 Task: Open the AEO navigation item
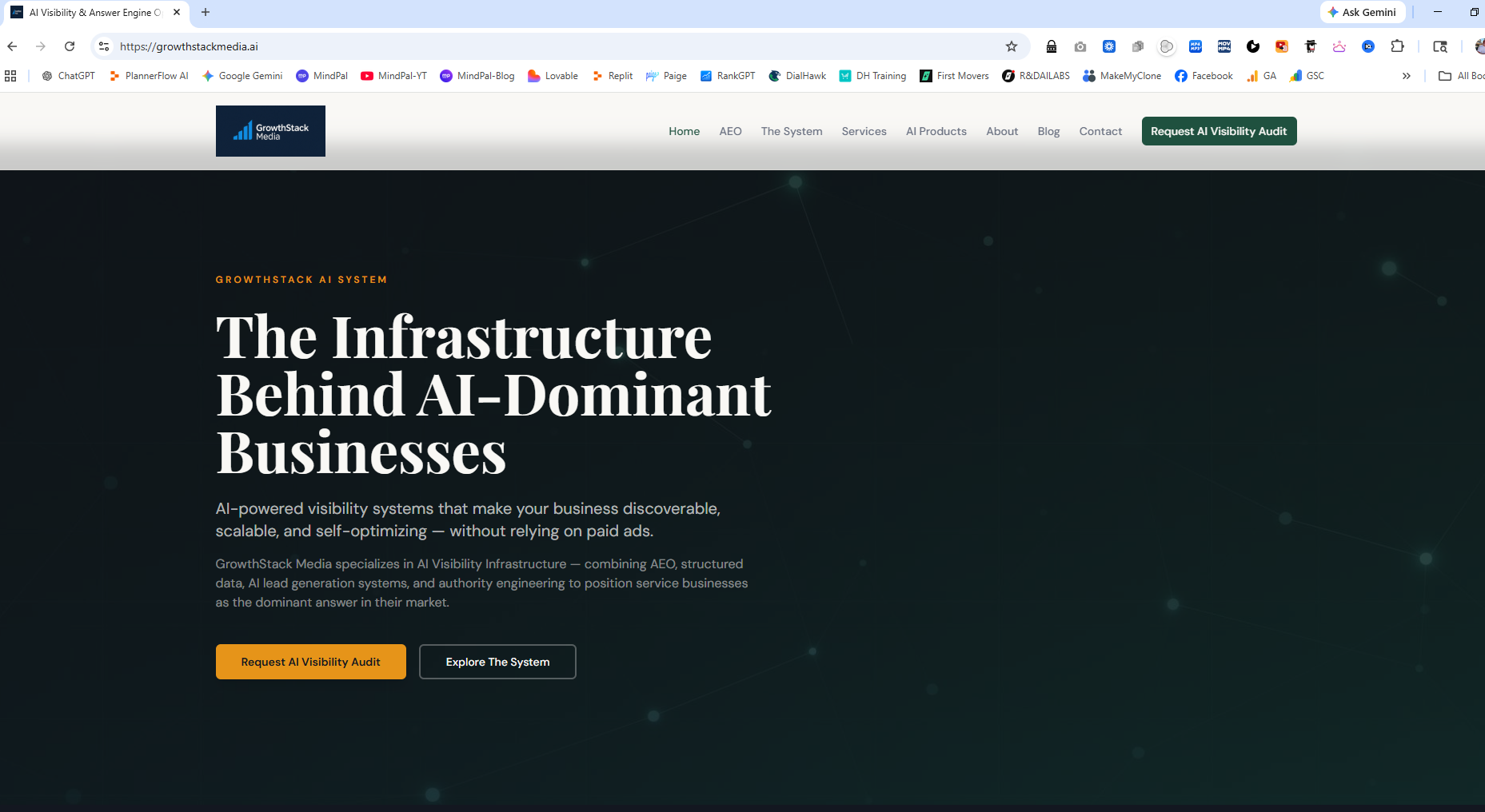click(x=730, y=131)
